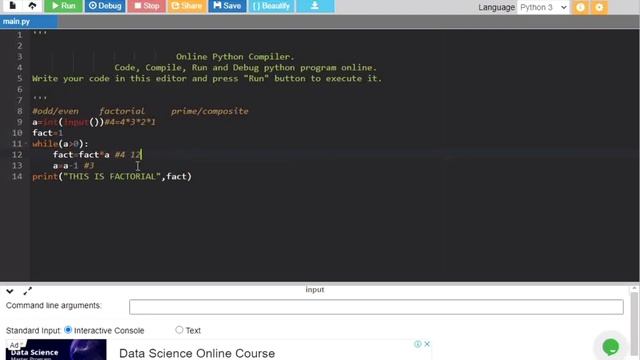Click the new file icon
Image resolution: width=640 pixels, height=360 pixels.
(13, 5)
